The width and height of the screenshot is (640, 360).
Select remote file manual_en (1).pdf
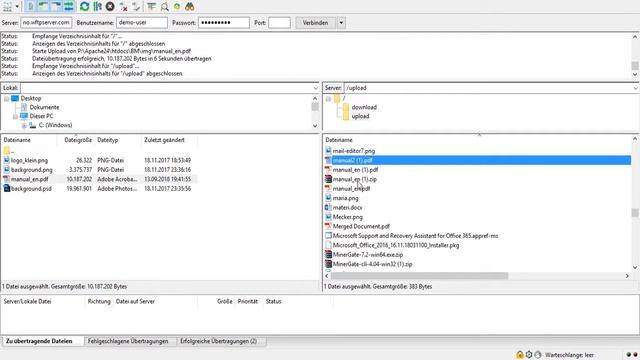tap(355, 170)
